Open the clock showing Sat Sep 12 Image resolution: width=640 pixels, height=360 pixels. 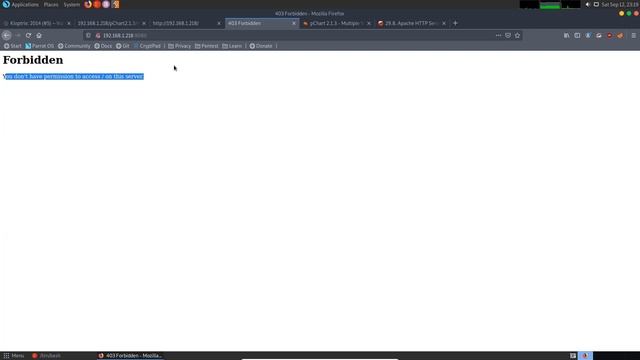click(620, 4)
